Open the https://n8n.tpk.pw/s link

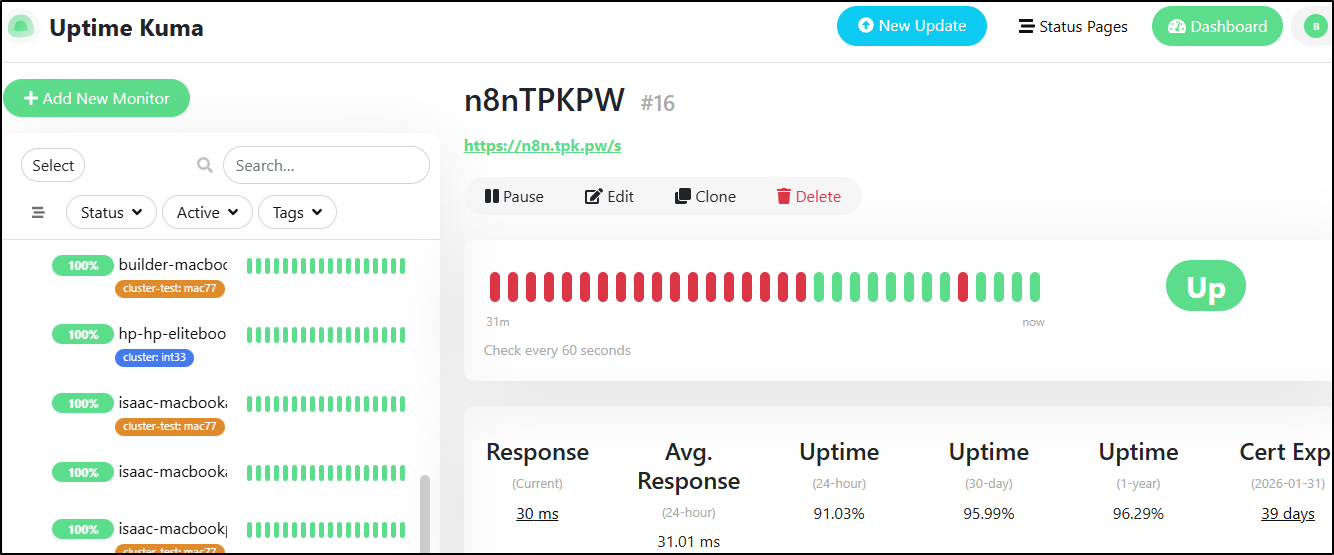[x=542, y=146]
